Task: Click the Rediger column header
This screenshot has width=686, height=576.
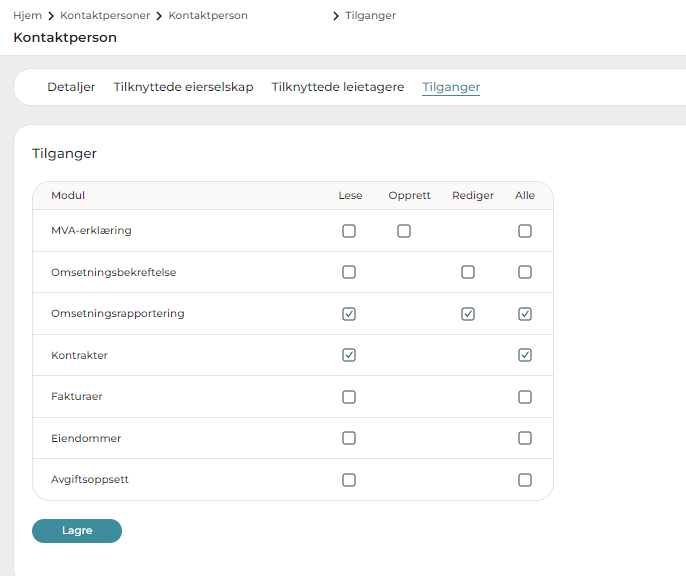Action: point(472,195)
